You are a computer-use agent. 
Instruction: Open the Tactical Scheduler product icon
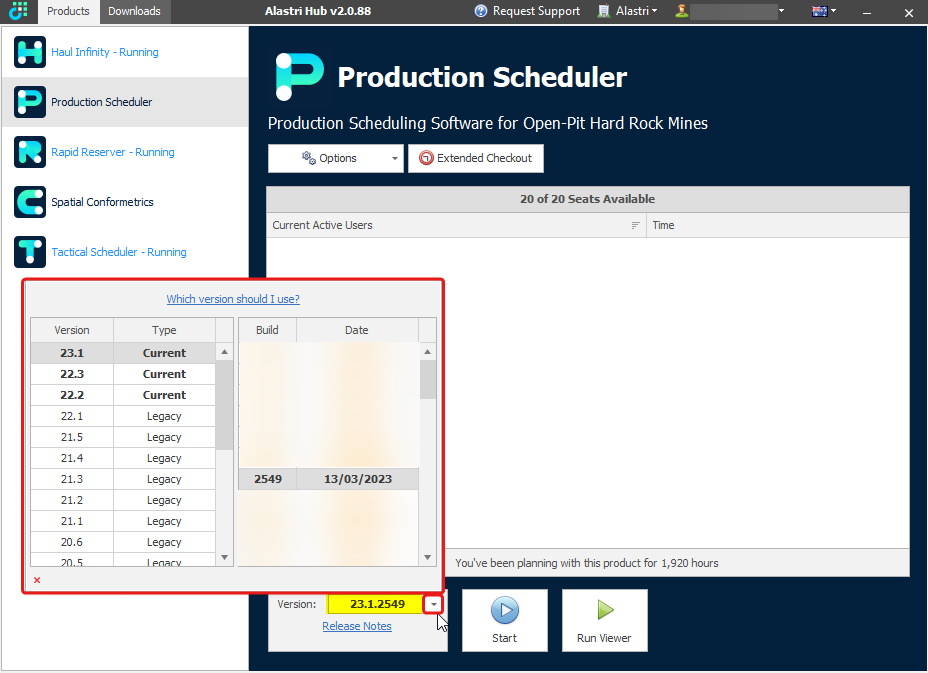(30, 252)
